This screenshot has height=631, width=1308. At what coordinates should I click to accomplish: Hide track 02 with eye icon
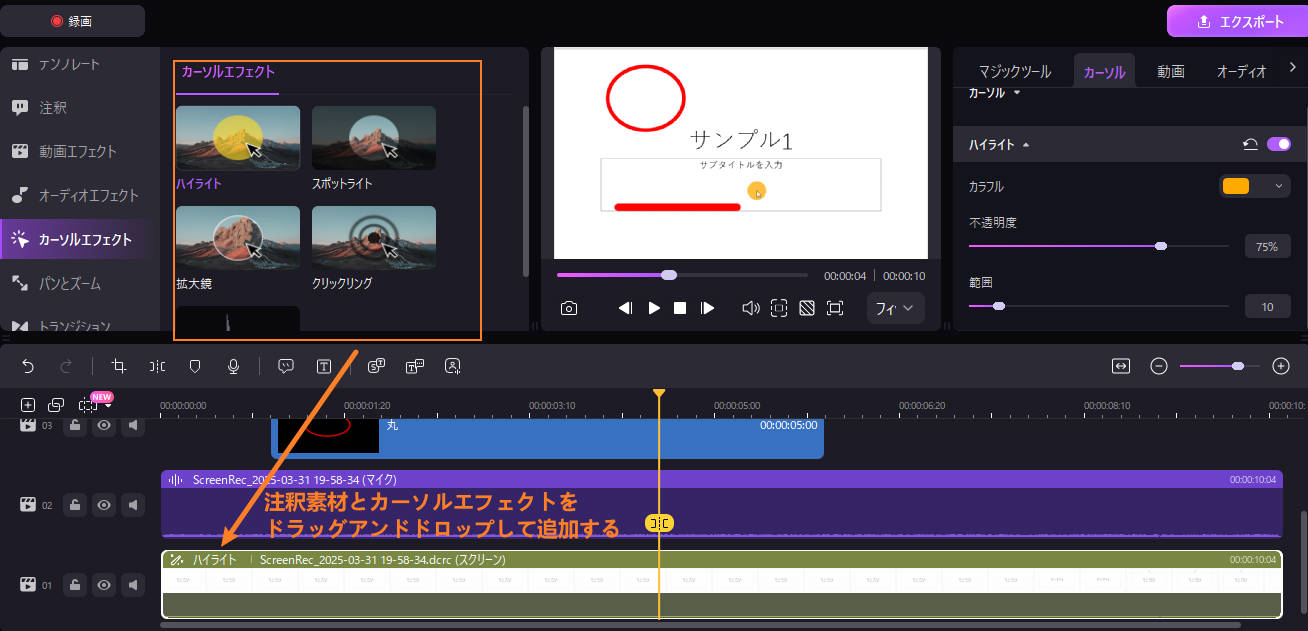click(x=104, y=505)
